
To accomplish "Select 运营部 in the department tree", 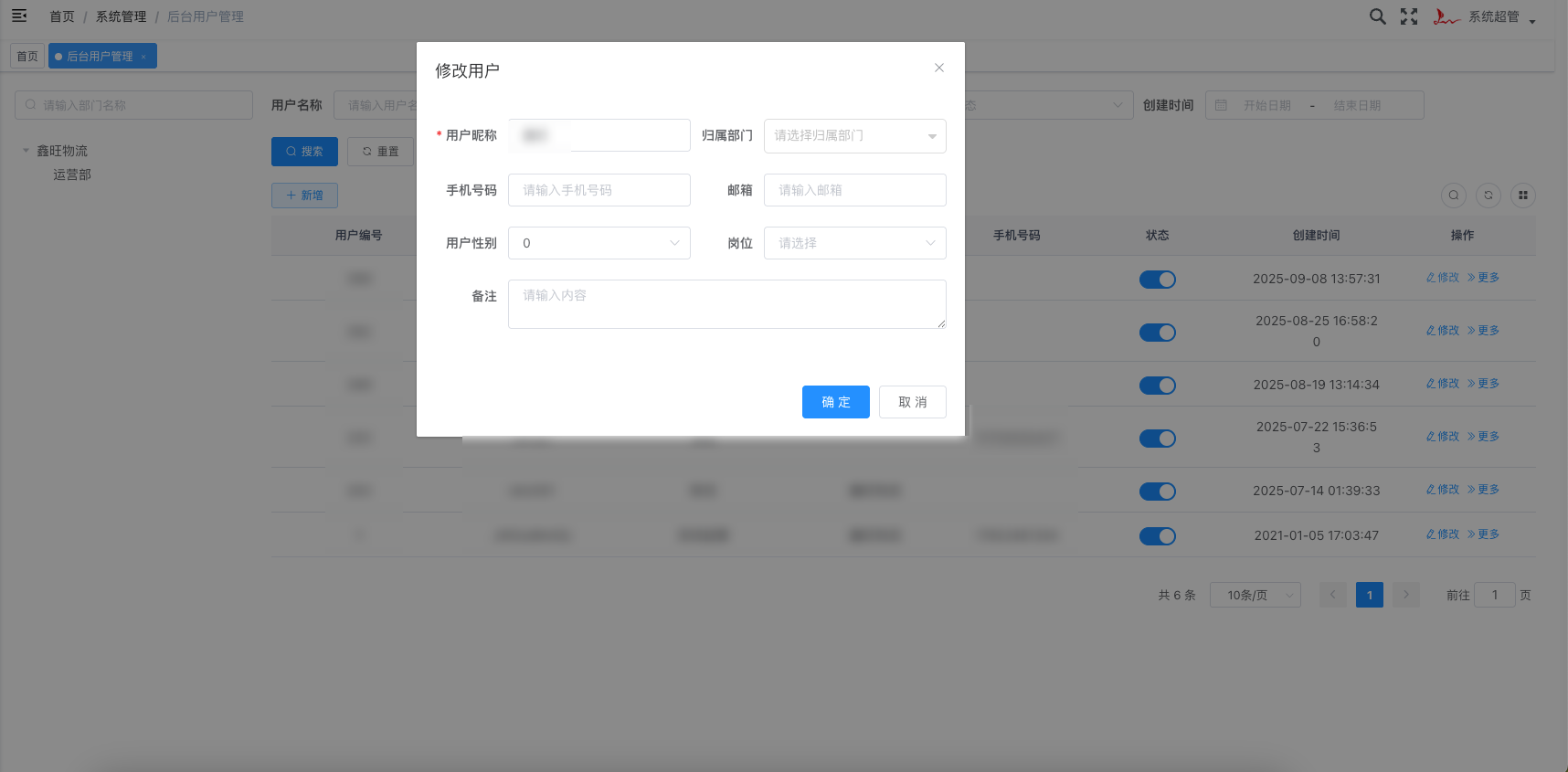I will [x=72, y=174].
